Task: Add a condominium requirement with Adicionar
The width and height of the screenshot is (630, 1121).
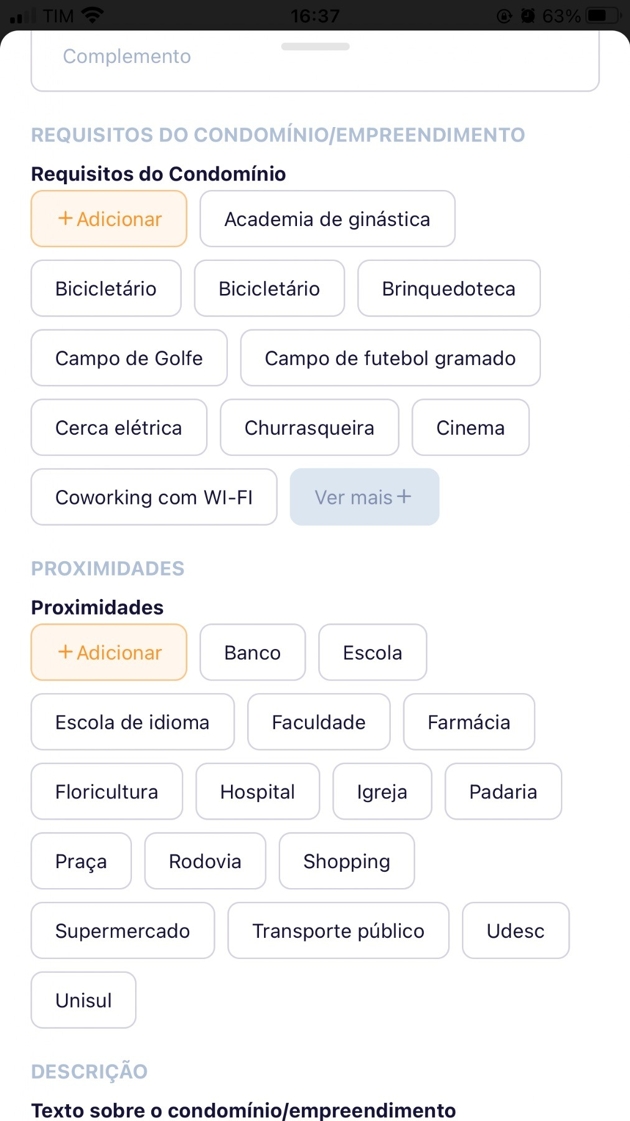Action: [109, 219]
